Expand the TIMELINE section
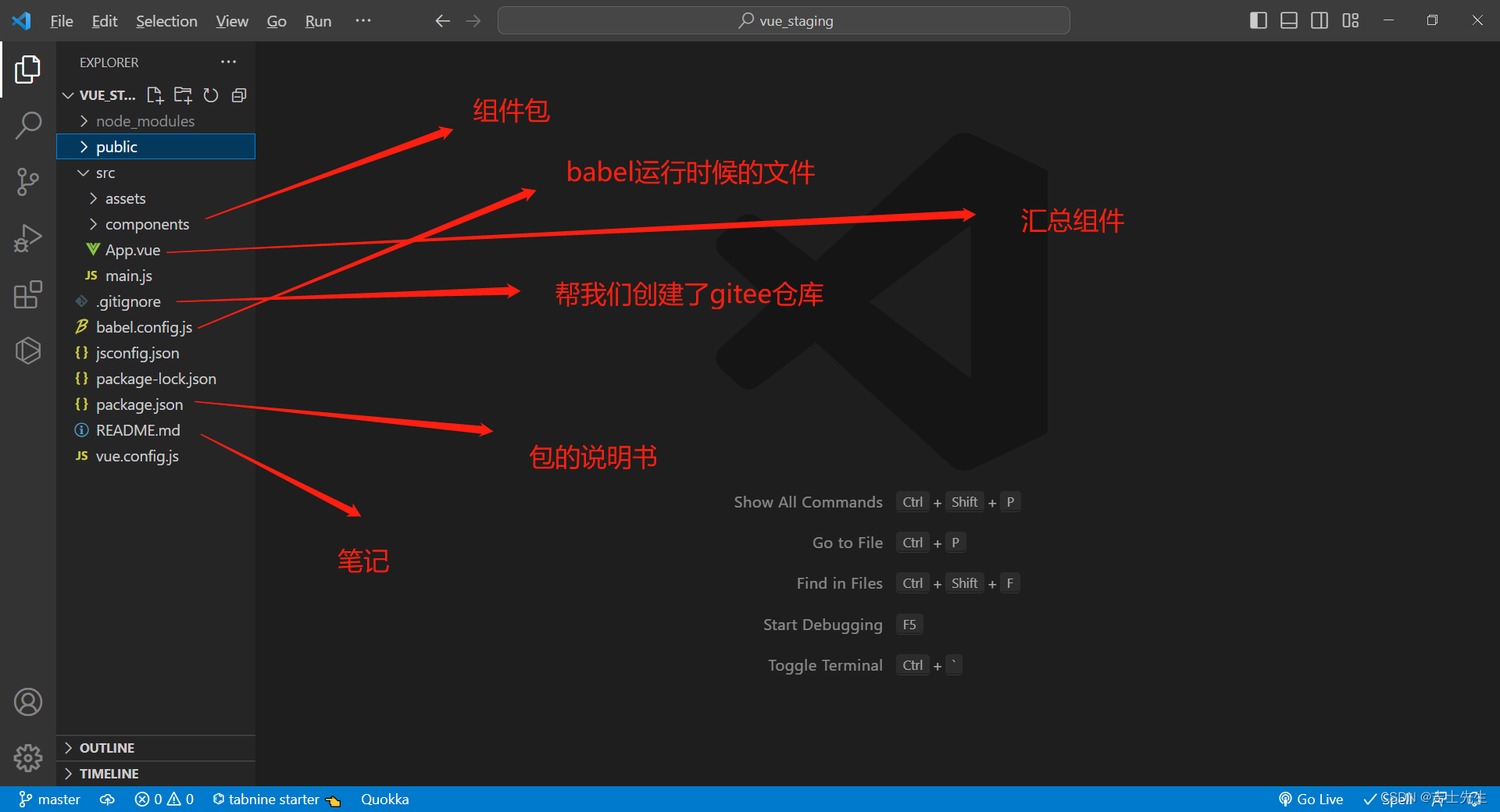1500x812 pixels. tap(156, 774)
